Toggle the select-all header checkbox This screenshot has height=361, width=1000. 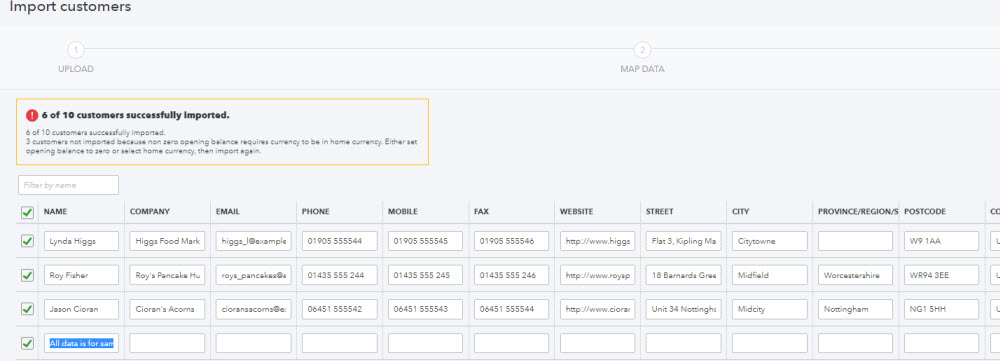point(27,213)
